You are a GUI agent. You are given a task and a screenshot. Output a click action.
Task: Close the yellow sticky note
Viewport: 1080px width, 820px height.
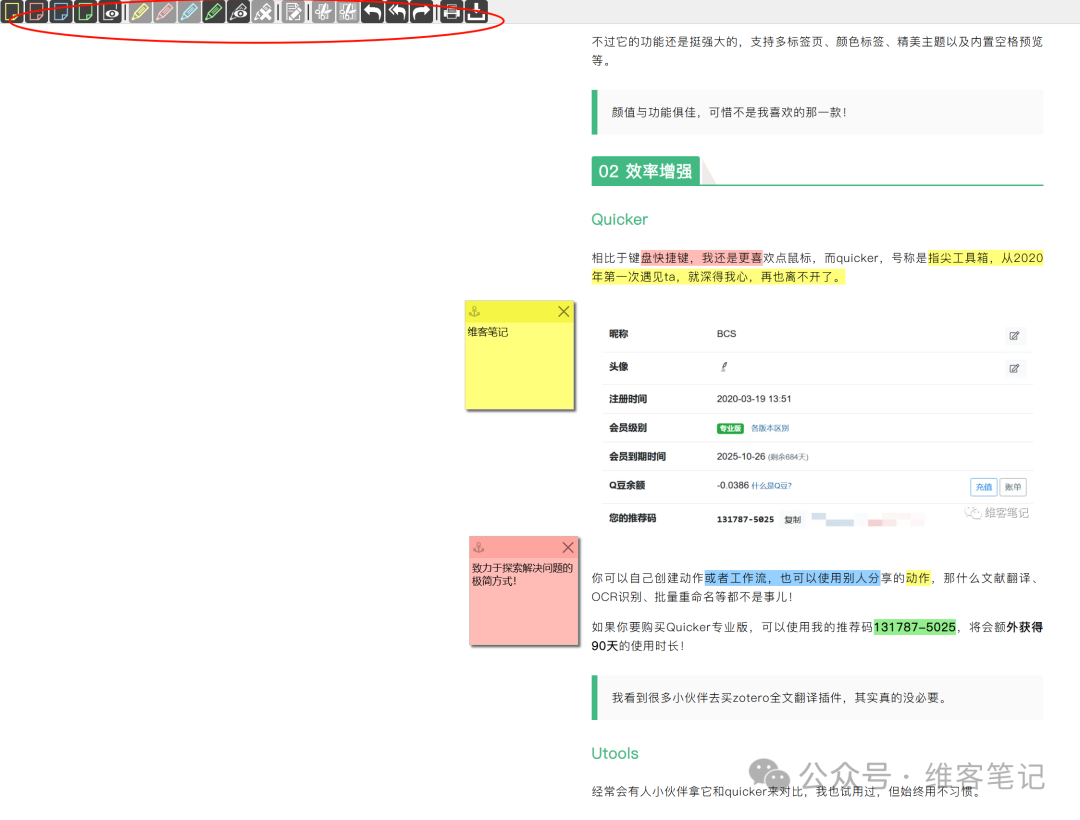click(x=563, y=311)
